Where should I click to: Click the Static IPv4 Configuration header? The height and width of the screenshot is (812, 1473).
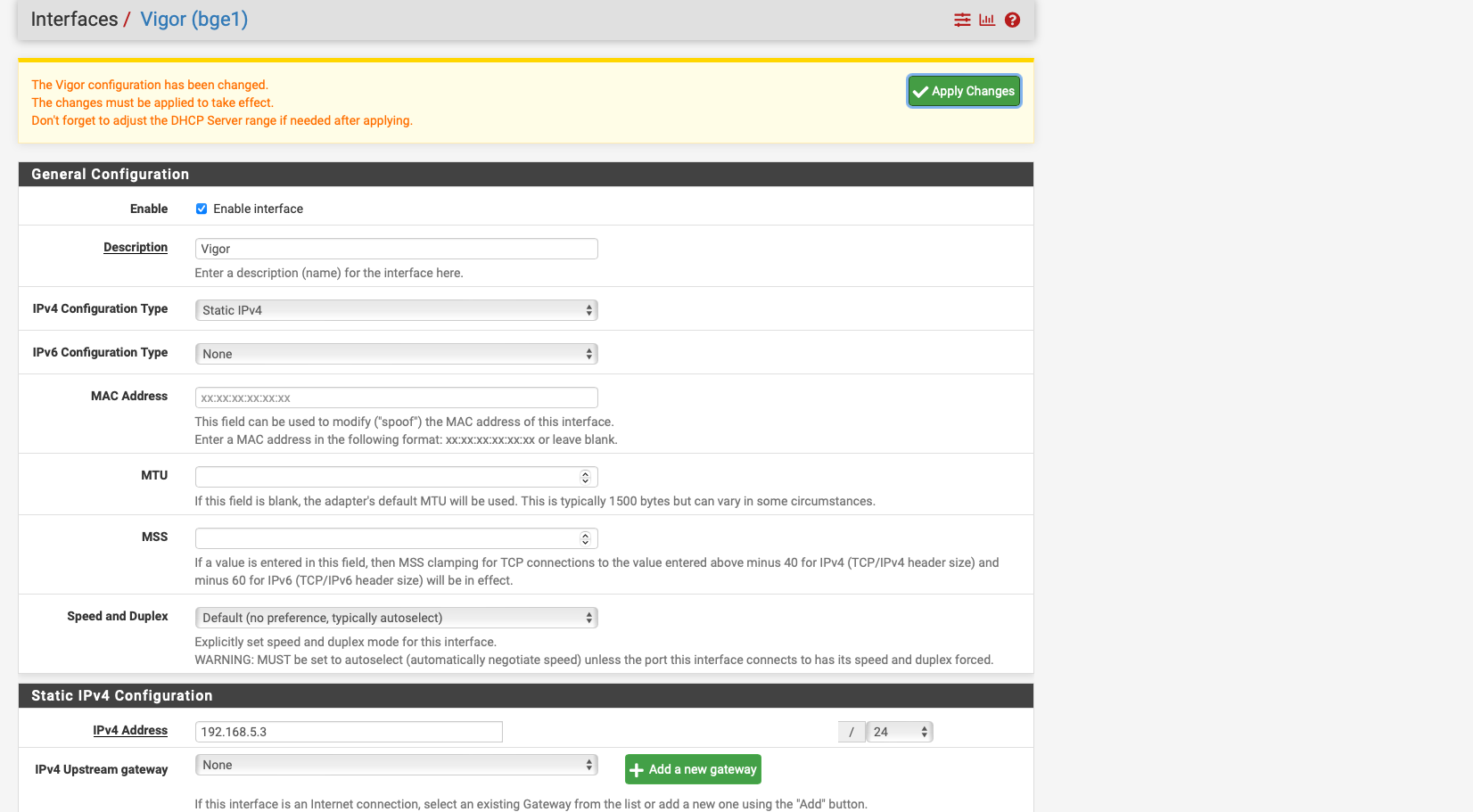pos(526,695)
